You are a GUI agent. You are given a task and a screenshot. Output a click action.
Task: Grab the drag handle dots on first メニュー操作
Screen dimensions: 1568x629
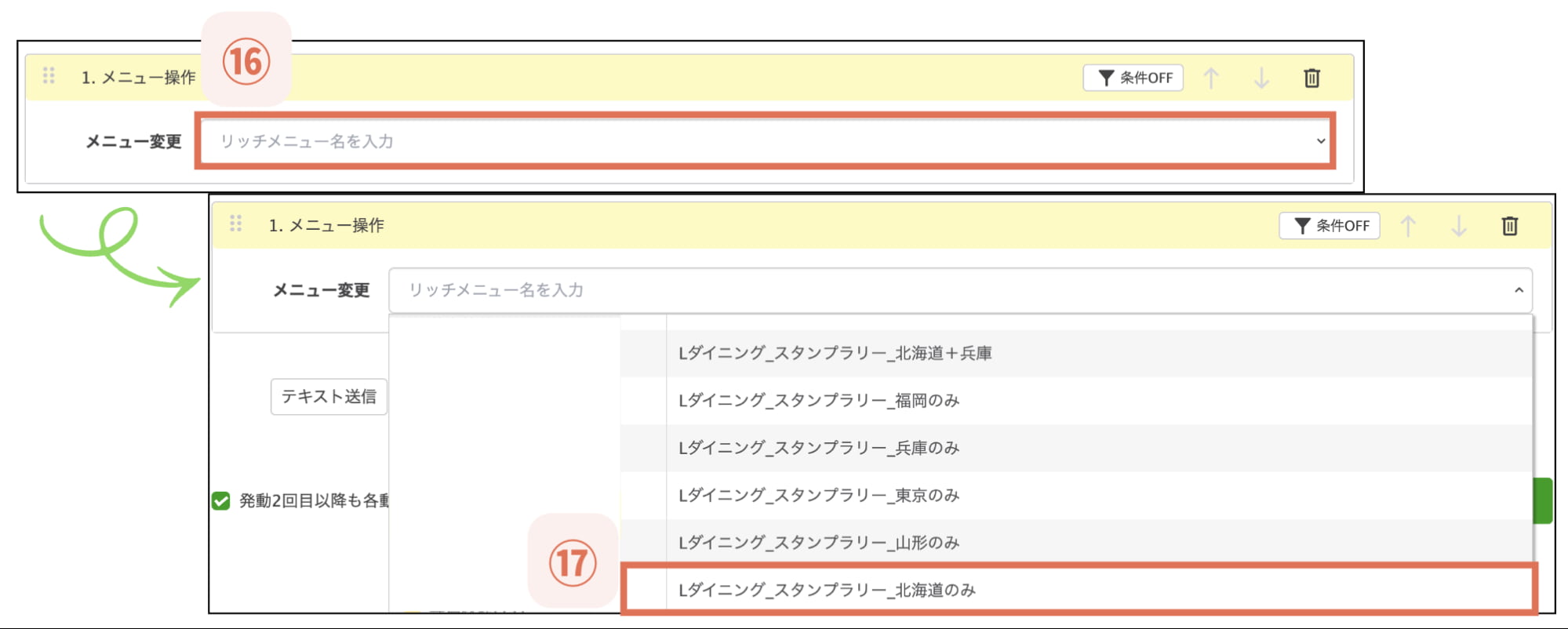point(49,76)
